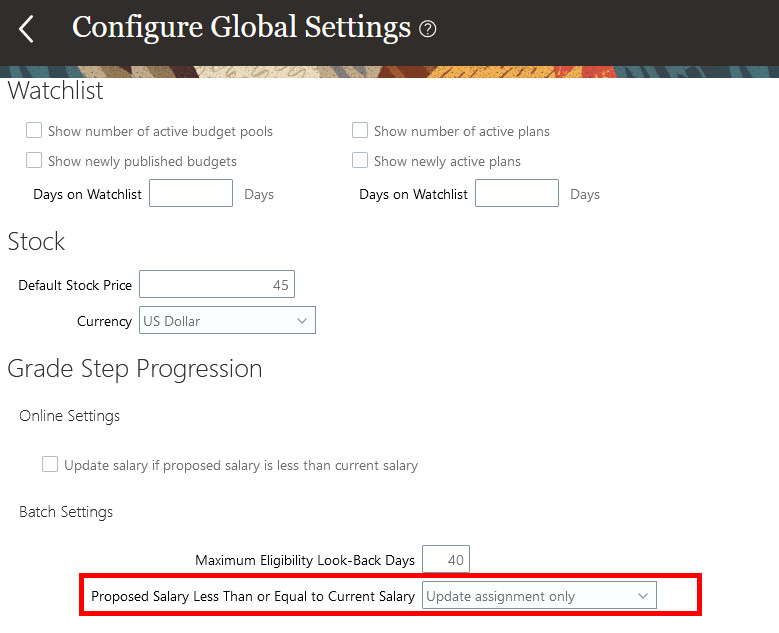Screen dimensions: 779x633
Task: Click the budget Days on Watchlist field
Action: point(191,194)
